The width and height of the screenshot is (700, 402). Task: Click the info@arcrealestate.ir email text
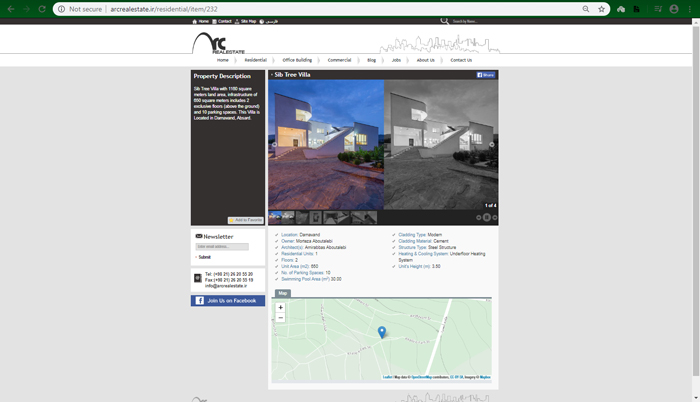point(226,286)
